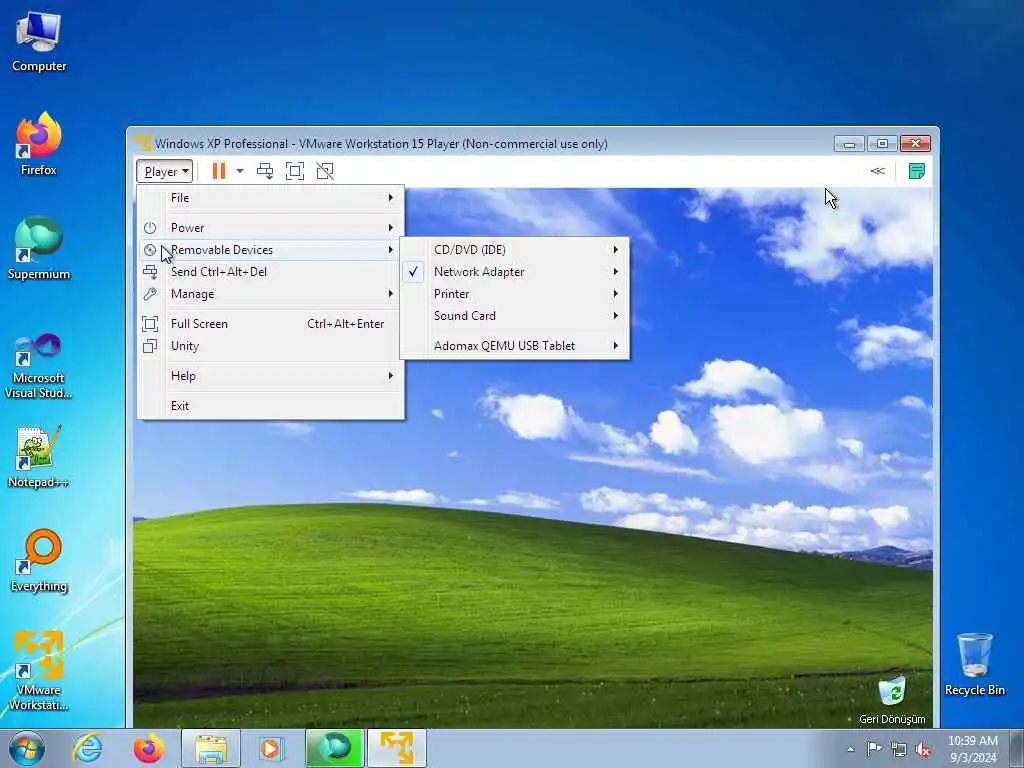Expand CD/DVD (IDE) device submenu
The height and width of the screenshot is (768, 1024).
(515, 250)
